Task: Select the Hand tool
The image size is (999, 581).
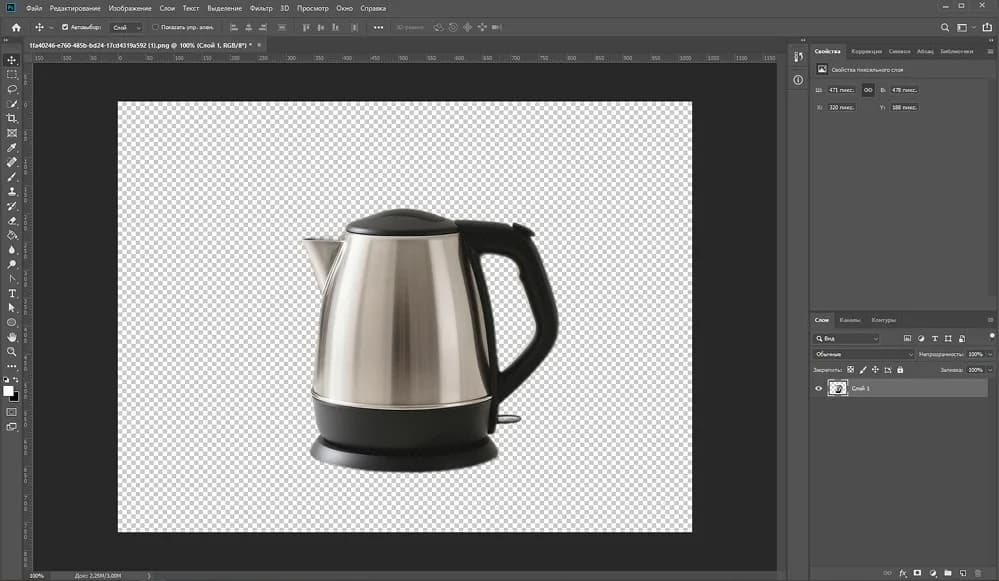Action: [12, 337]
